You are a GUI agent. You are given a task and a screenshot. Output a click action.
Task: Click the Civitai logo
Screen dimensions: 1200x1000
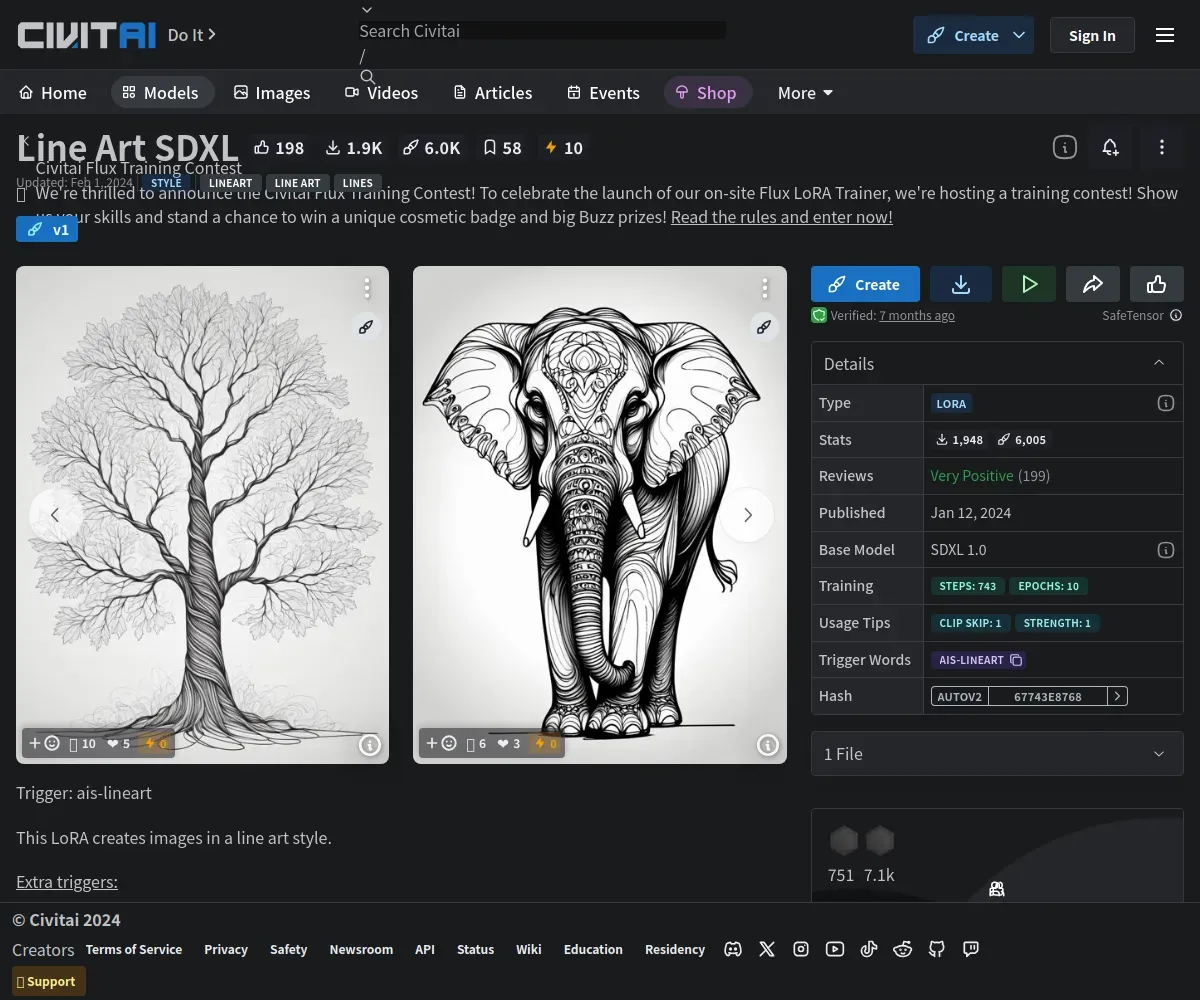[87, 35]
